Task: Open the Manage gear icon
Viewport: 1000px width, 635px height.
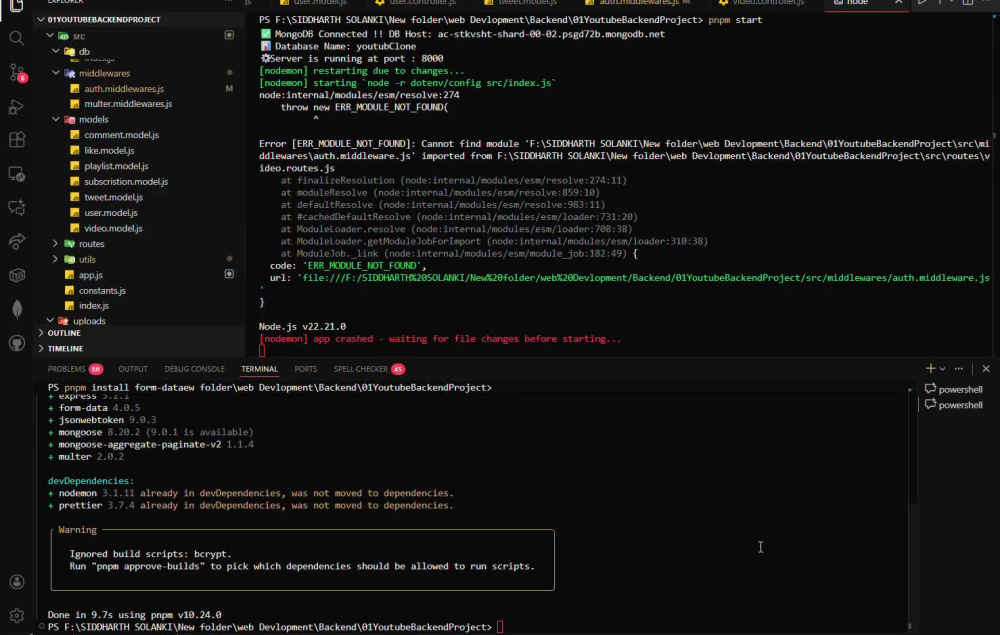Action: [x=17, y=615]
